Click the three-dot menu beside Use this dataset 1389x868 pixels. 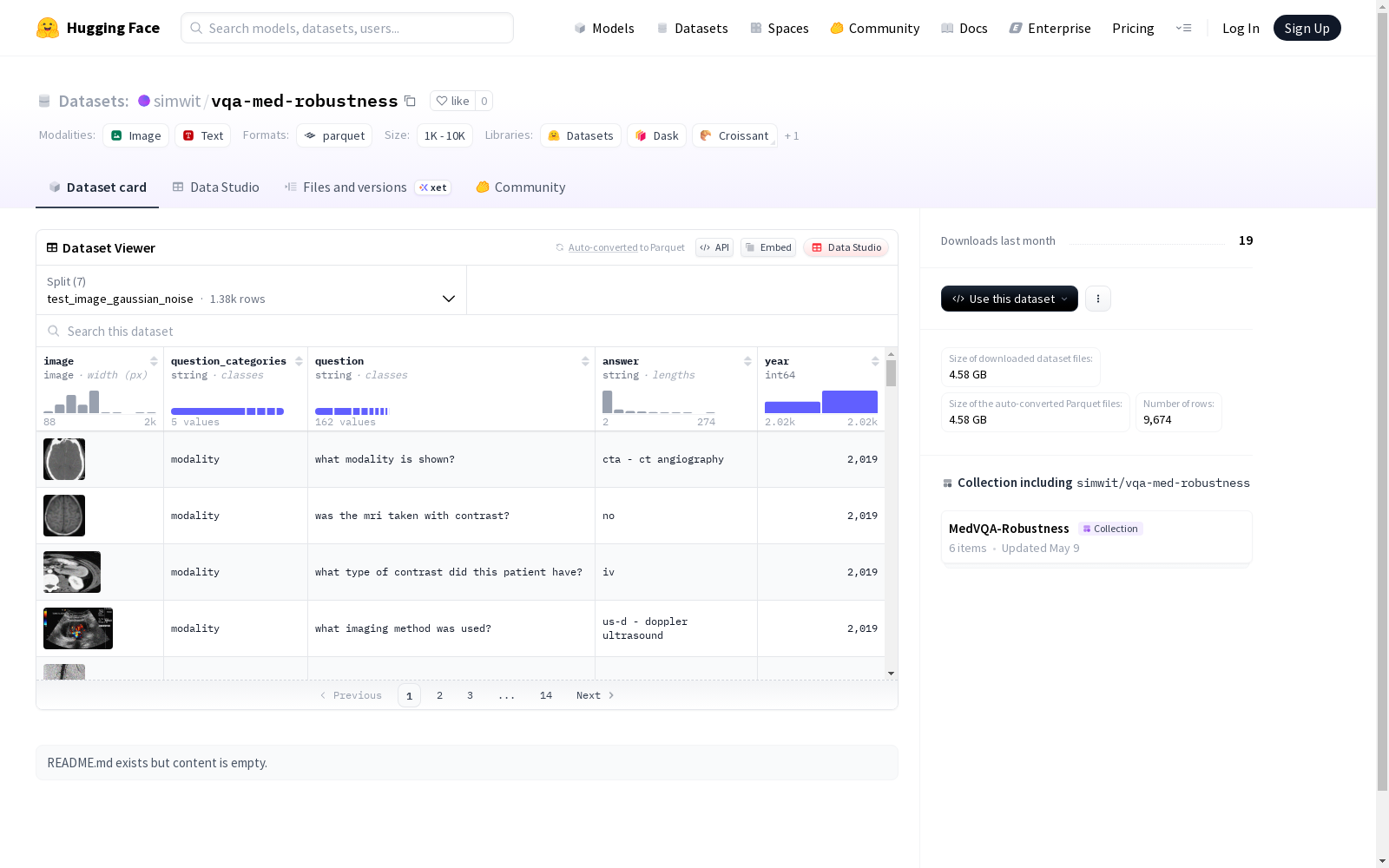tap(1098, 299)
